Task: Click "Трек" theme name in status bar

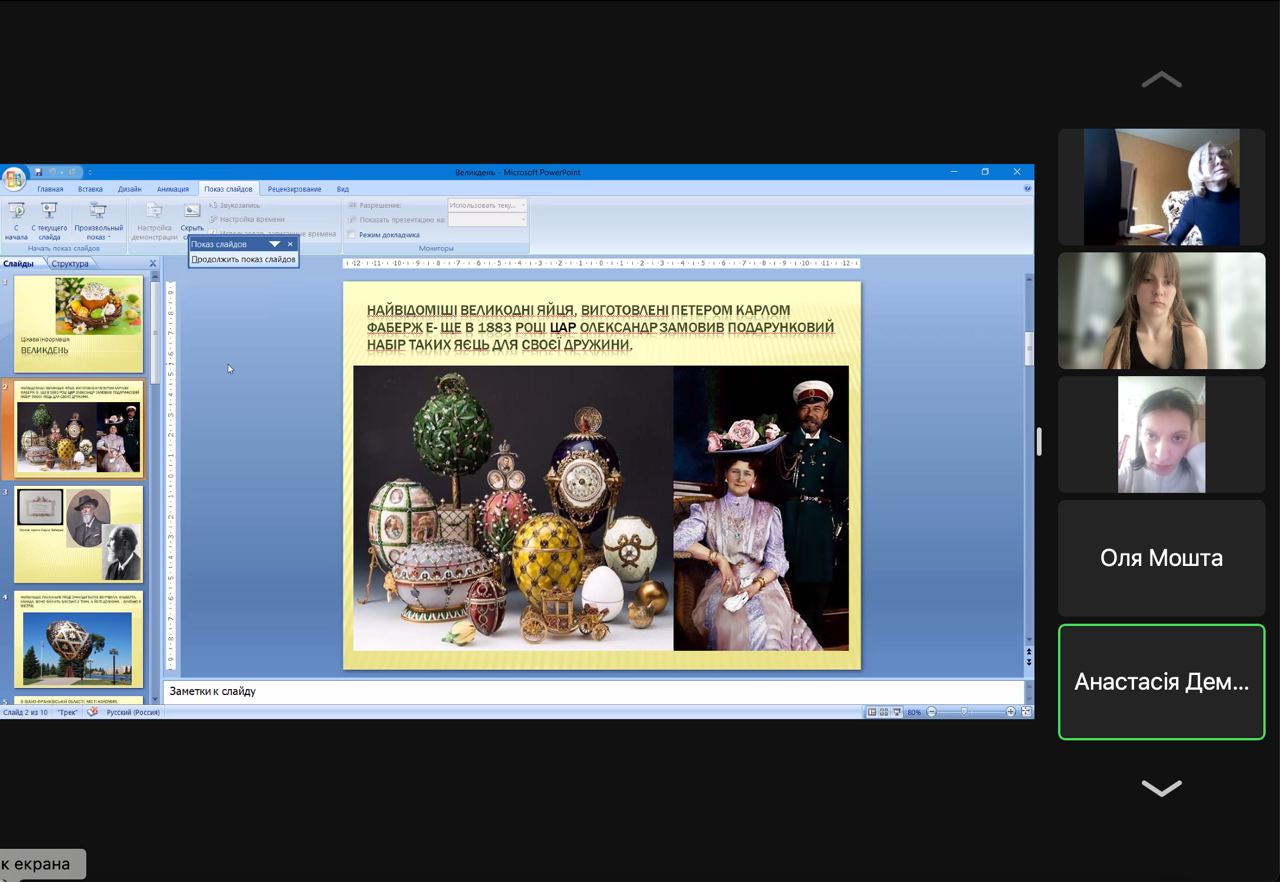Action: [x=68, y=712]
